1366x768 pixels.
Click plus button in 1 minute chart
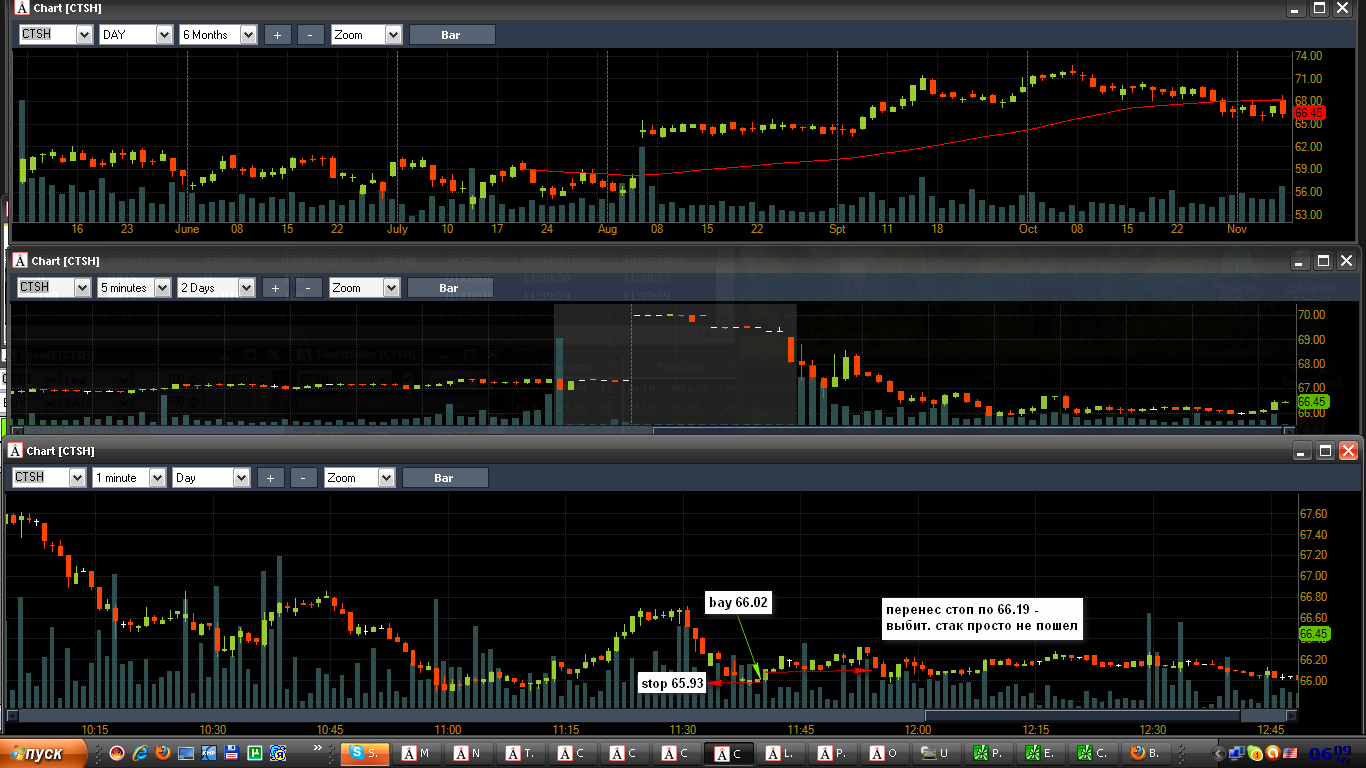[x=270, y=477]
